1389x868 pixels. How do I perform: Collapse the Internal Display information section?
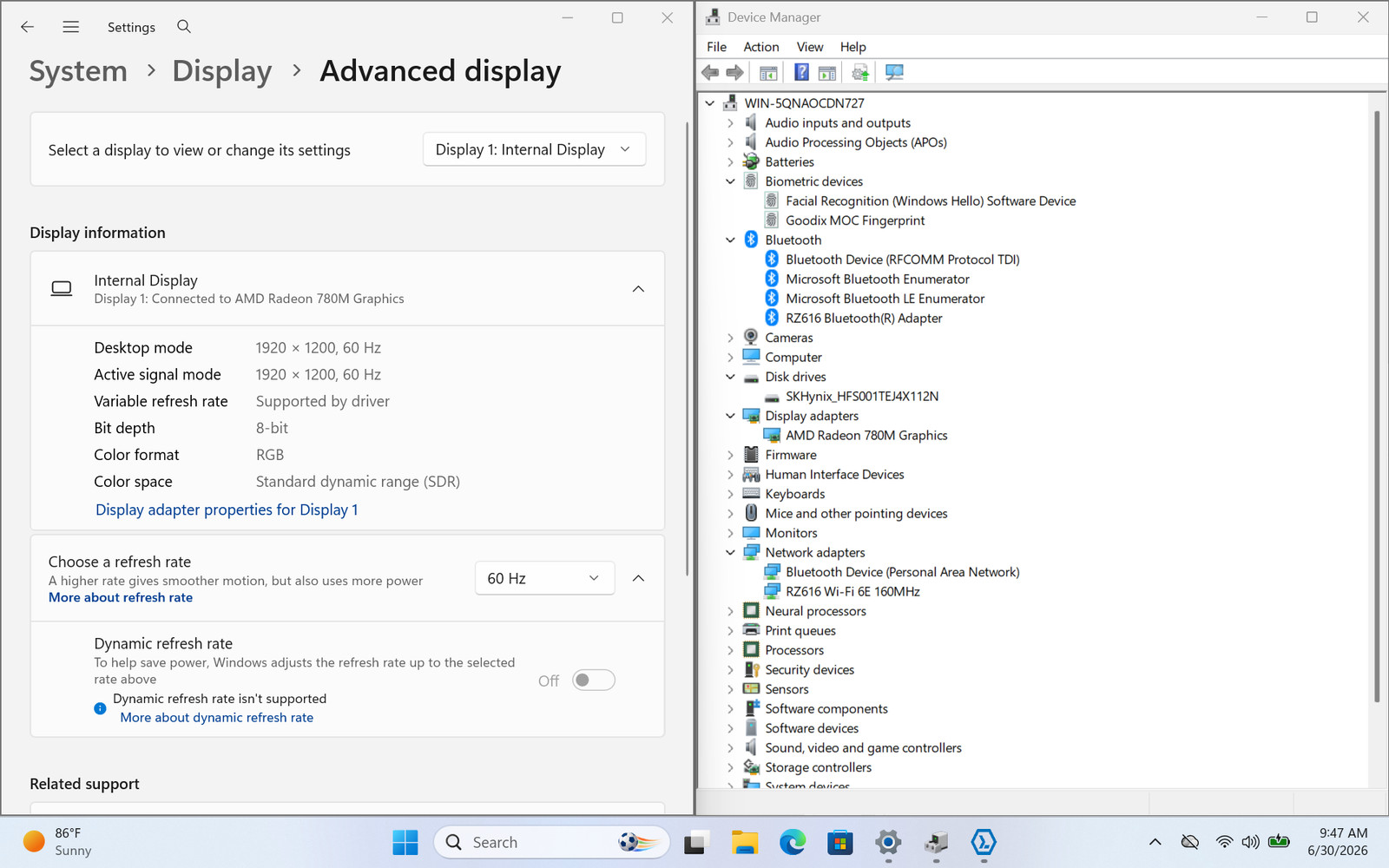coord(638,289)
